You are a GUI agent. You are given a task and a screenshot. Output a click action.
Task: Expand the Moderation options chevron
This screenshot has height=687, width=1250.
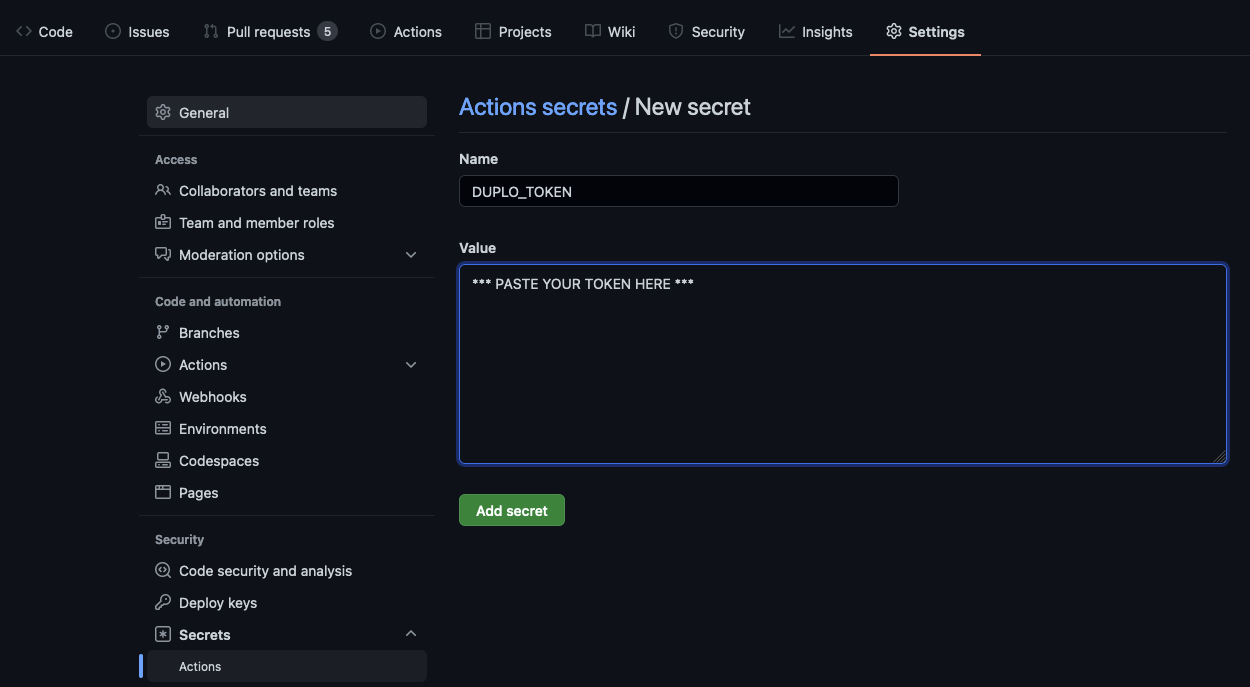[x=411, y=255]
